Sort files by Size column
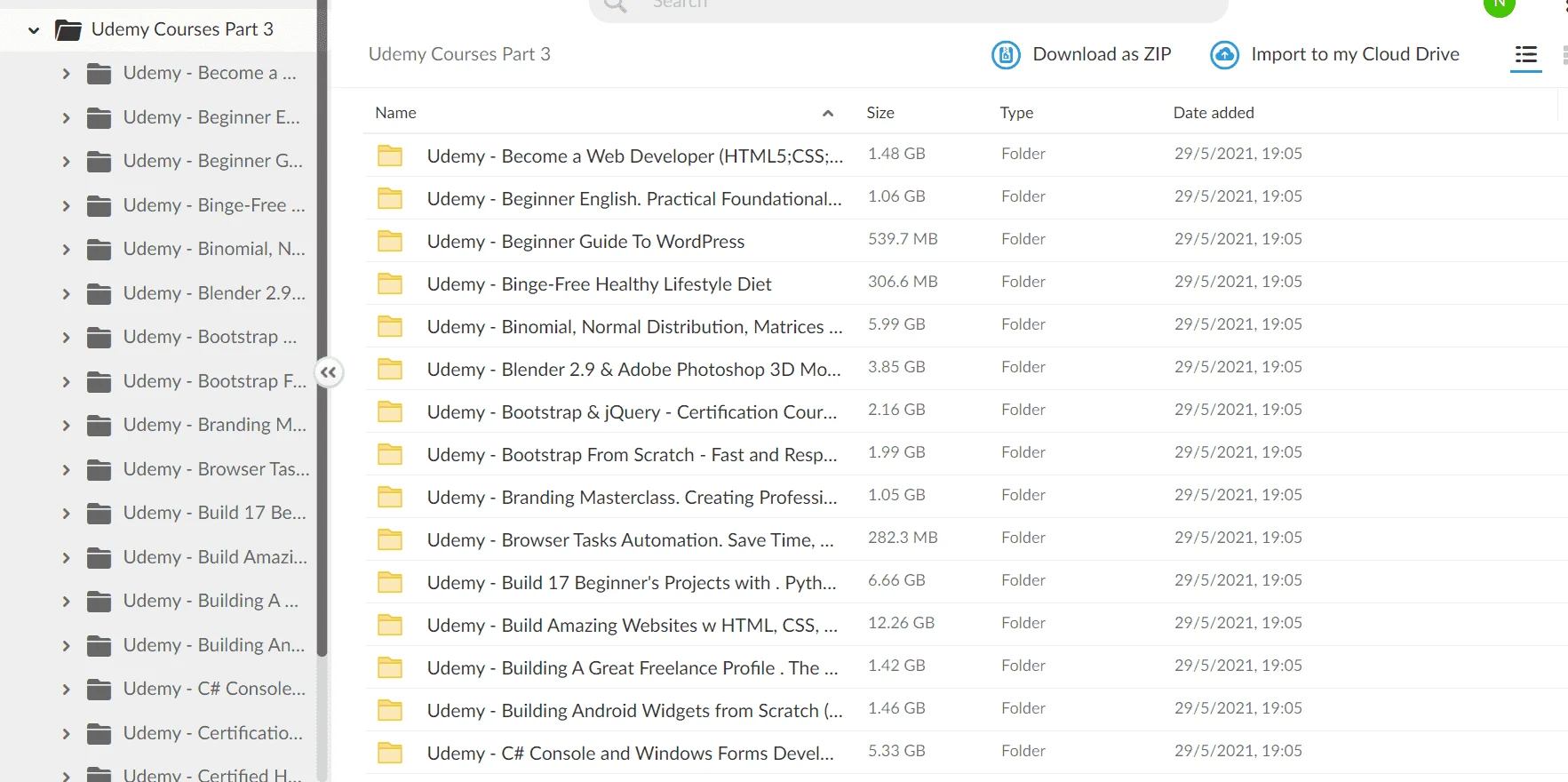 (880, 113)
